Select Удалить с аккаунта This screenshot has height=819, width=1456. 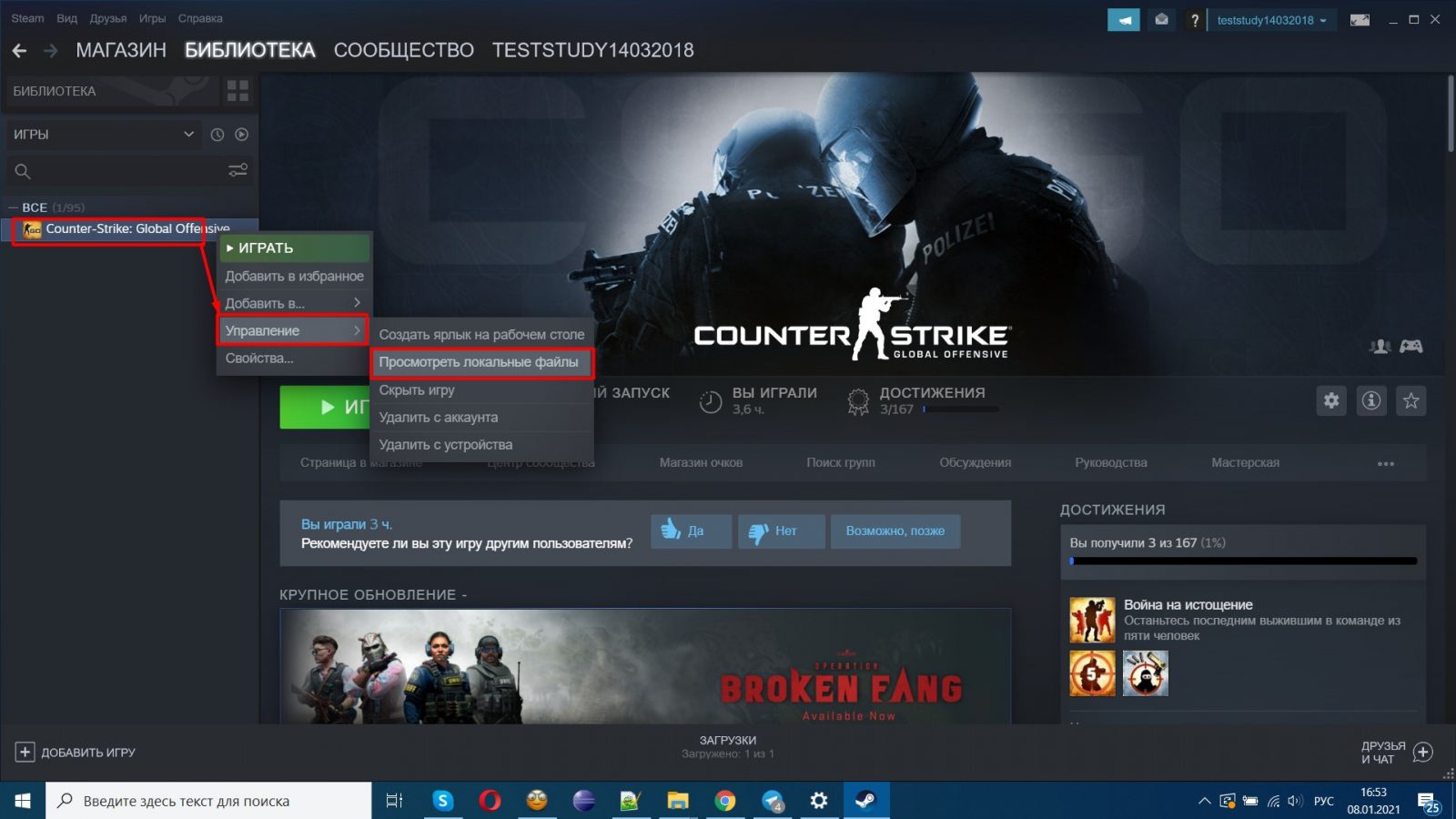coord(482,417)
